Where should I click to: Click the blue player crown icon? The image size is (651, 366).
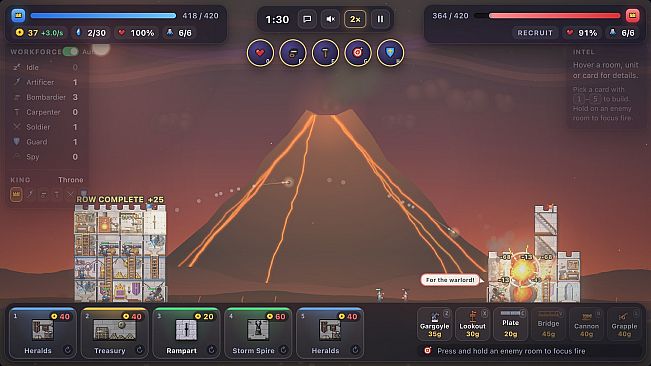[x=18, y=15]
